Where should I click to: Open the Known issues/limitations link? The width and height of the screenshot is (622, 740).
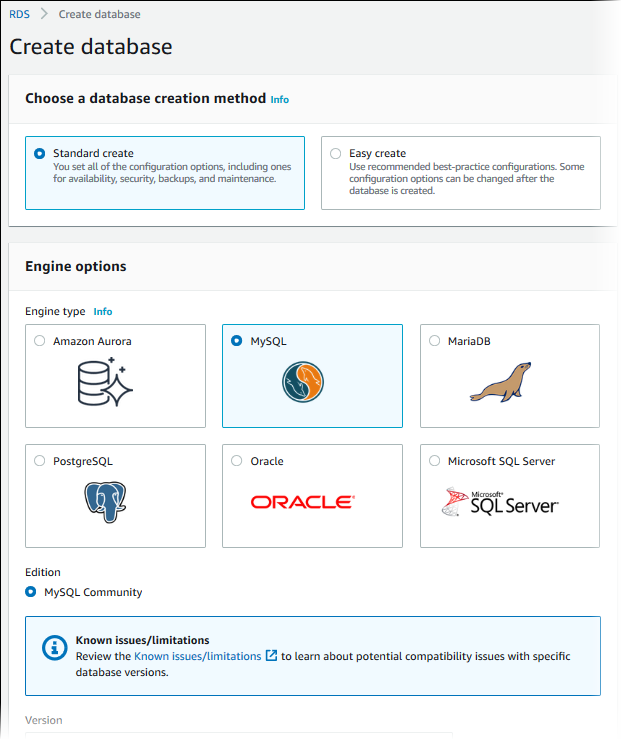pos(198,656)
